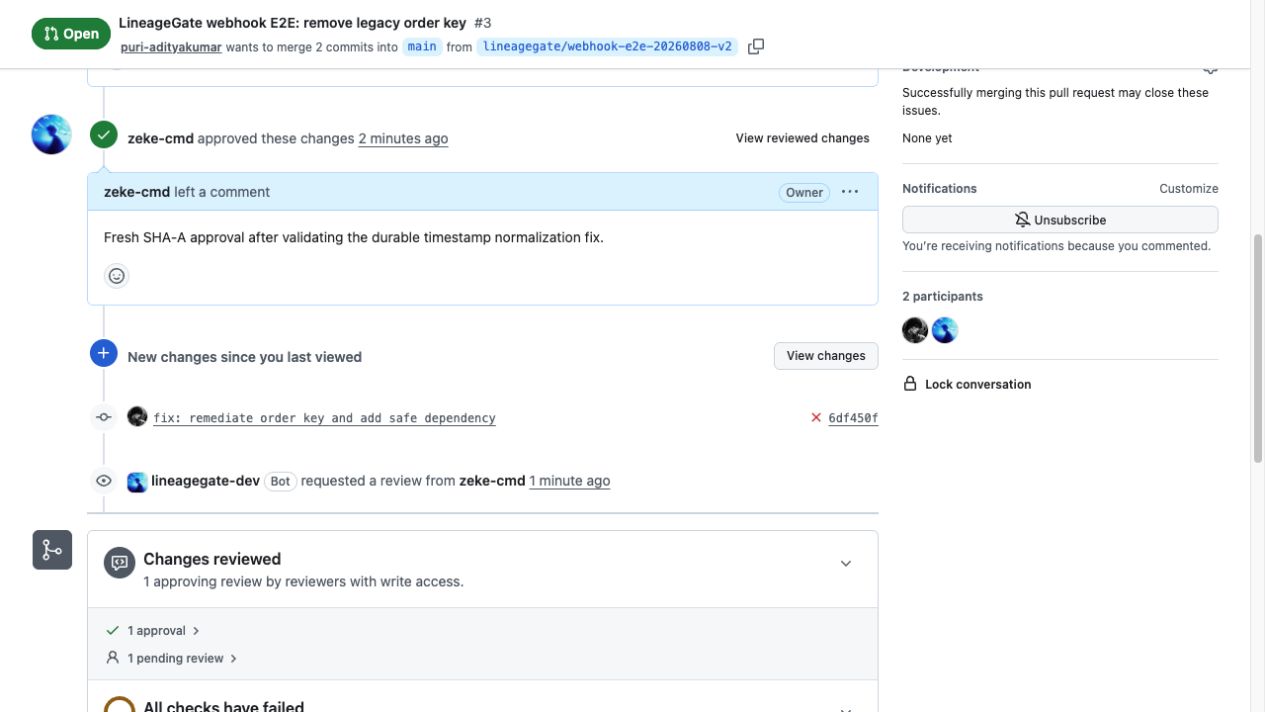This screenshot has width=1265, height=712.
Task: Click the Bot label beside lineagegate-dev
Action: pos(280,481)
